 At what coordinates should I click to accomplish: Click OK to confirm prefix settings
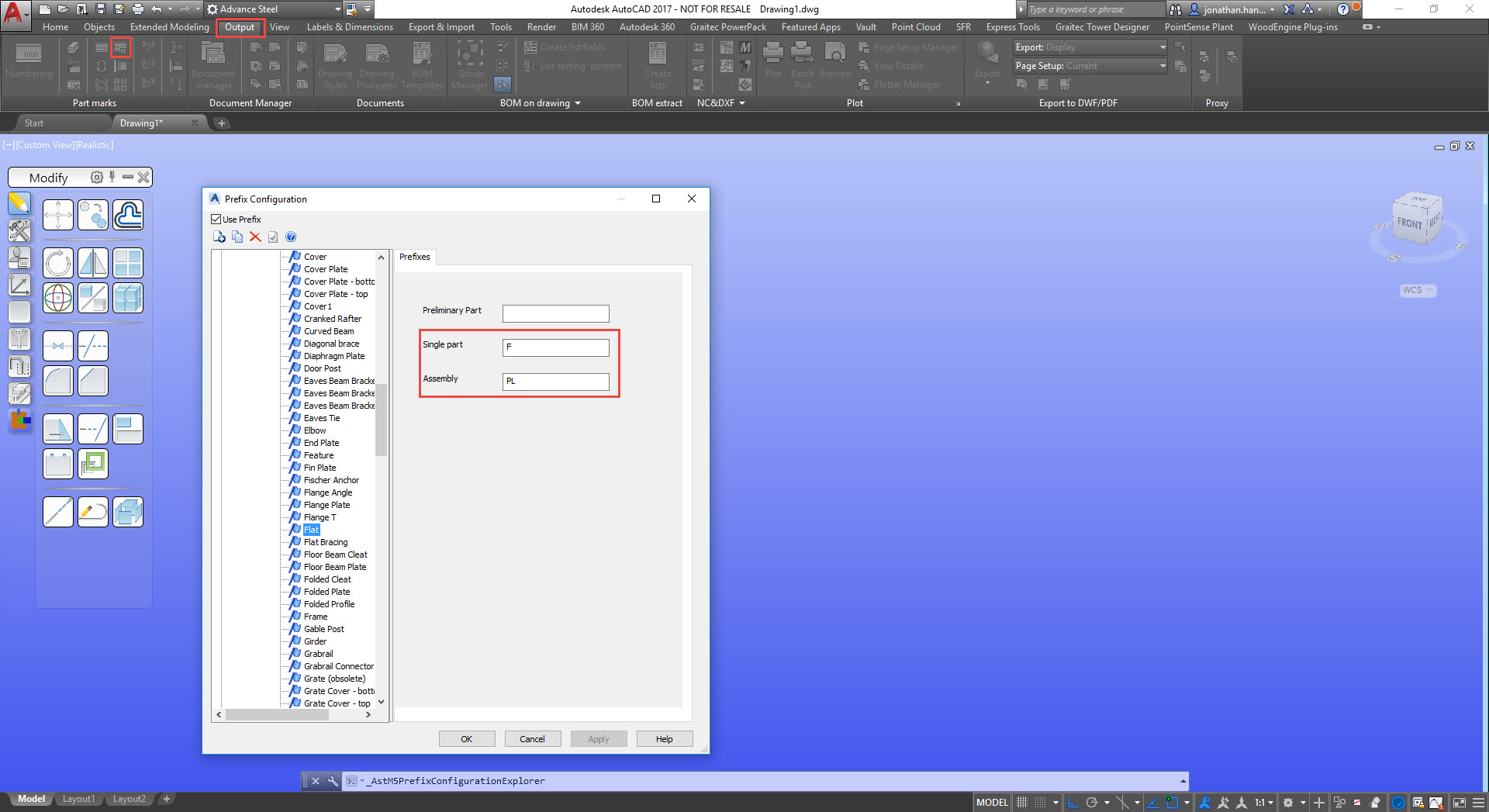click(467, 738)
